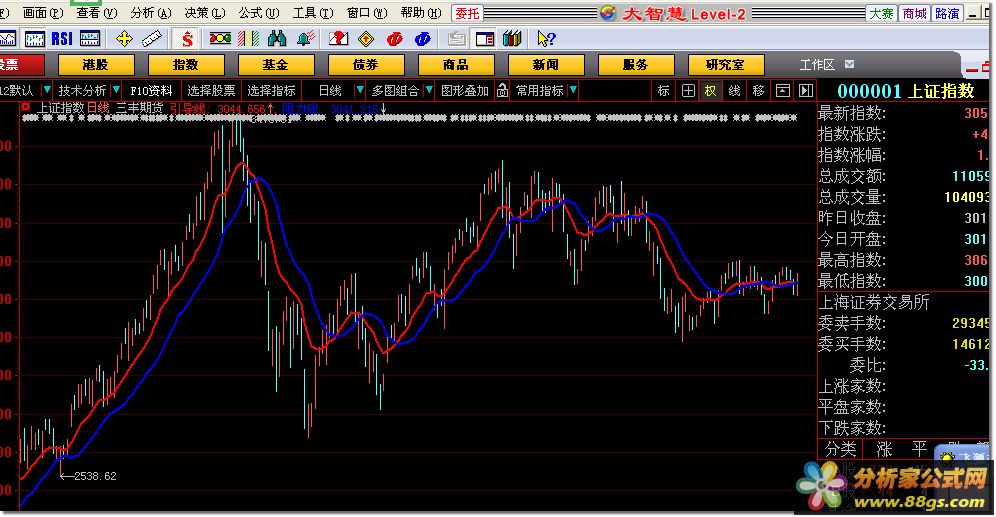The width and height of the screenshot is (996, 517).
Task: Click the alarm bell alert icon
Action: coord(306,39)
